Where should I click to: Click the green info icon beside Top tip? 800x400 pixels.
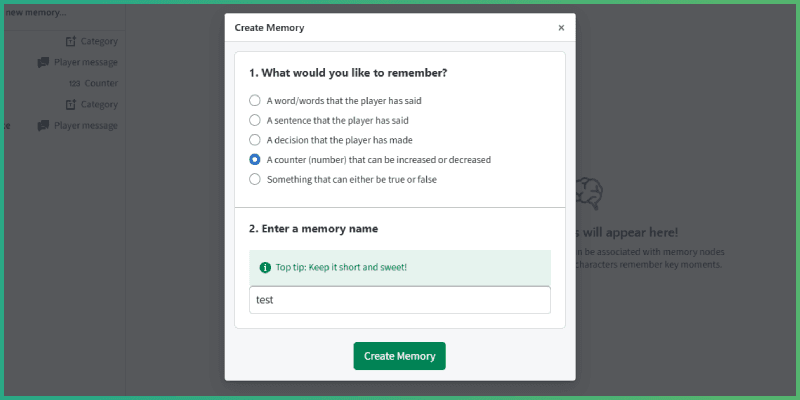pyautogui.click(x=264, y=268)
